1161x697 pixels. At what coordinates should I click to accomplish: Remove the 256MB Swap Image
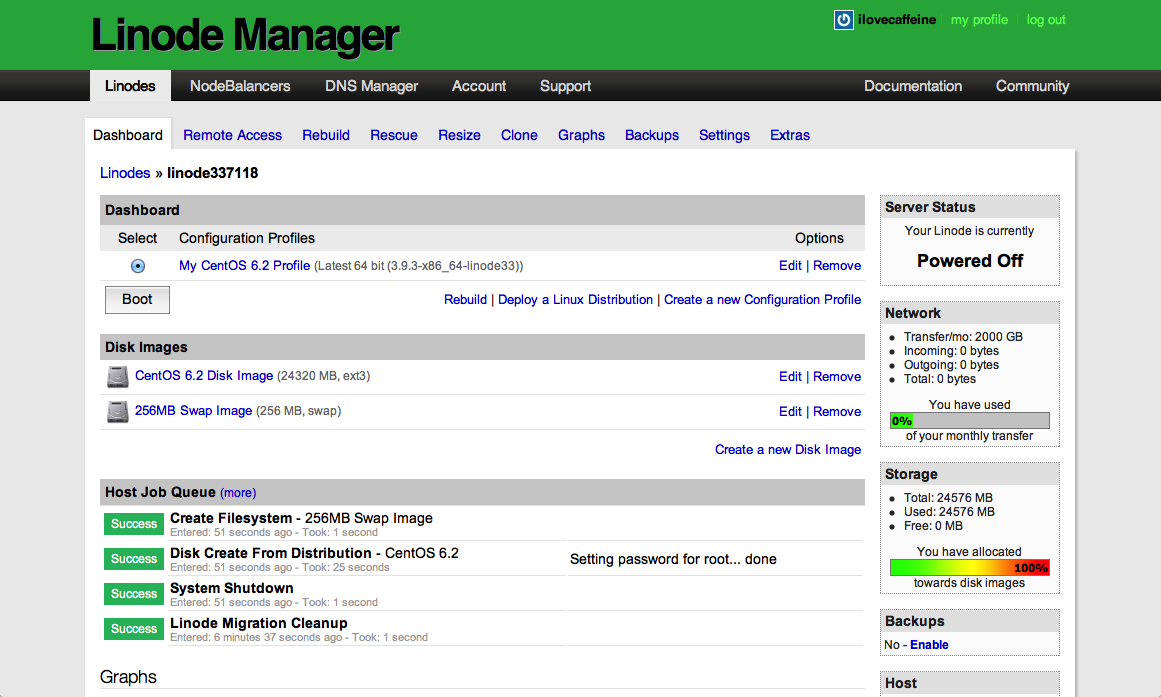click(837, 411)
